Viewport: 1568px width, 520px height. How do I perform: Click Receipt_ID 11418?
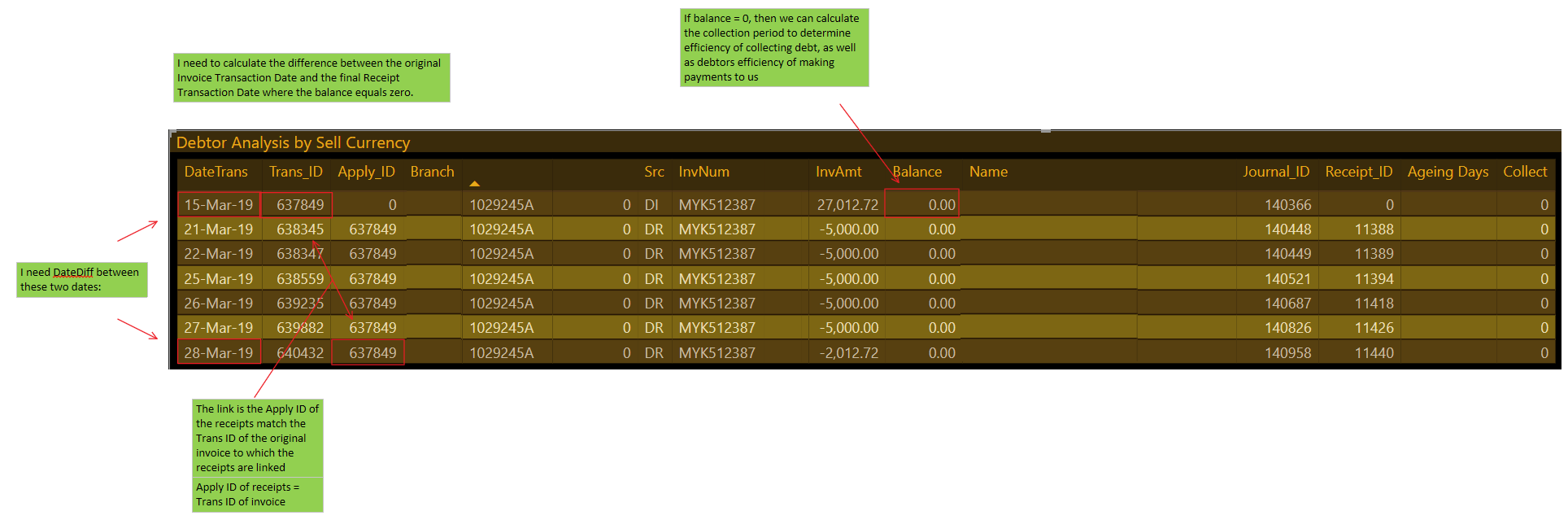click(1374, 304)
